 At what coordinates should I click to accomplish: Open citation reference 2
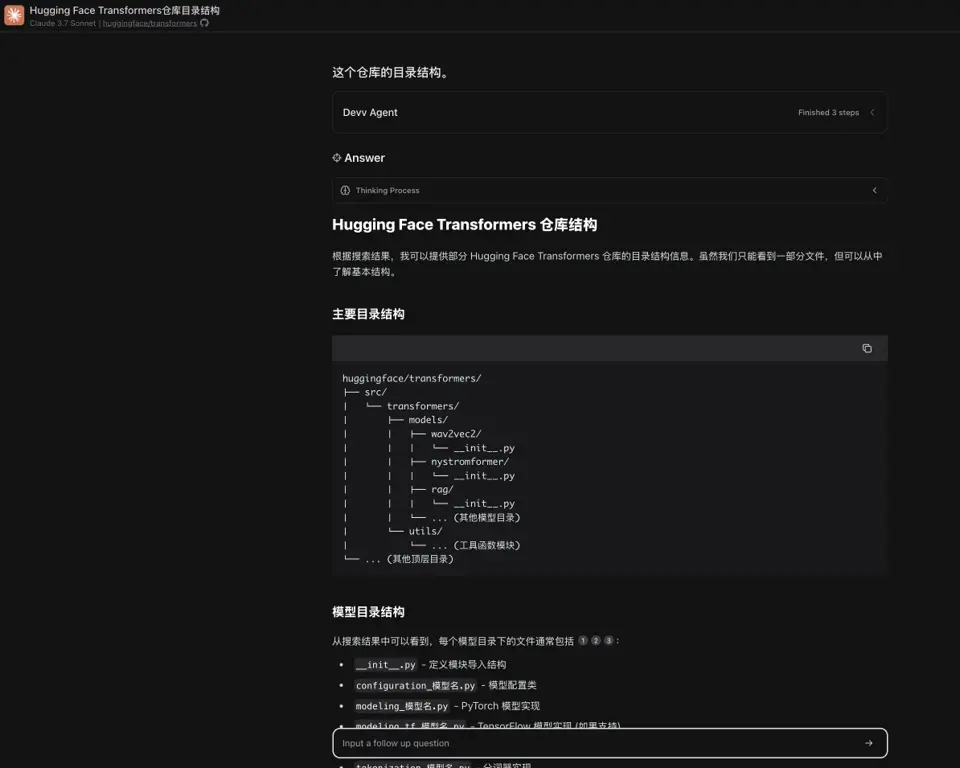tap(596, 641)
